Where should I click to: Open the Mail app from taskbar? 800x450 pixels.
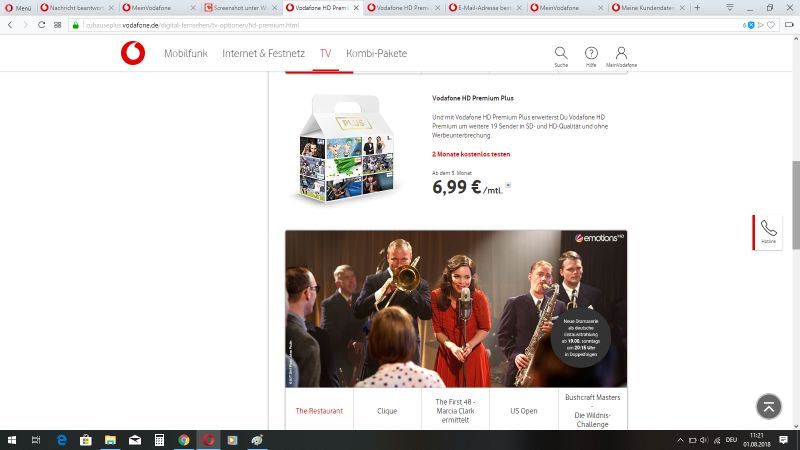click(135, 440)
